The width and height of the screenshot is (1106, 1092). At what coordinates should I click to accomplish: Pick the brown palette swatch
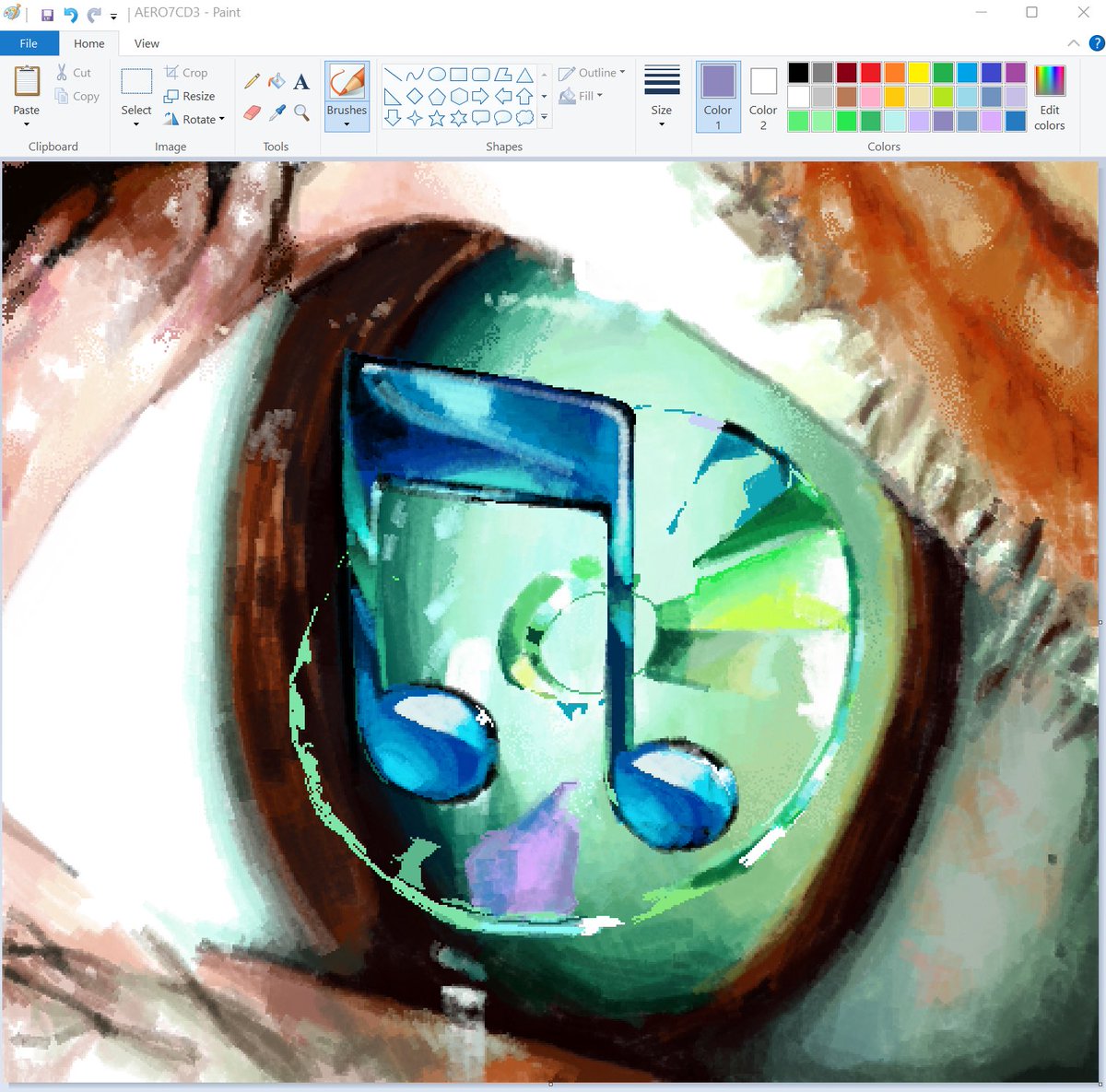847,97
